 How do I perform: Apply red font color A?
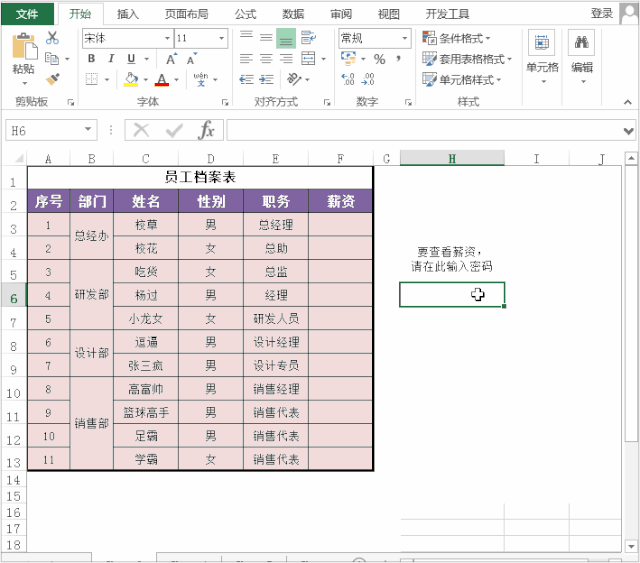[162, 79]
